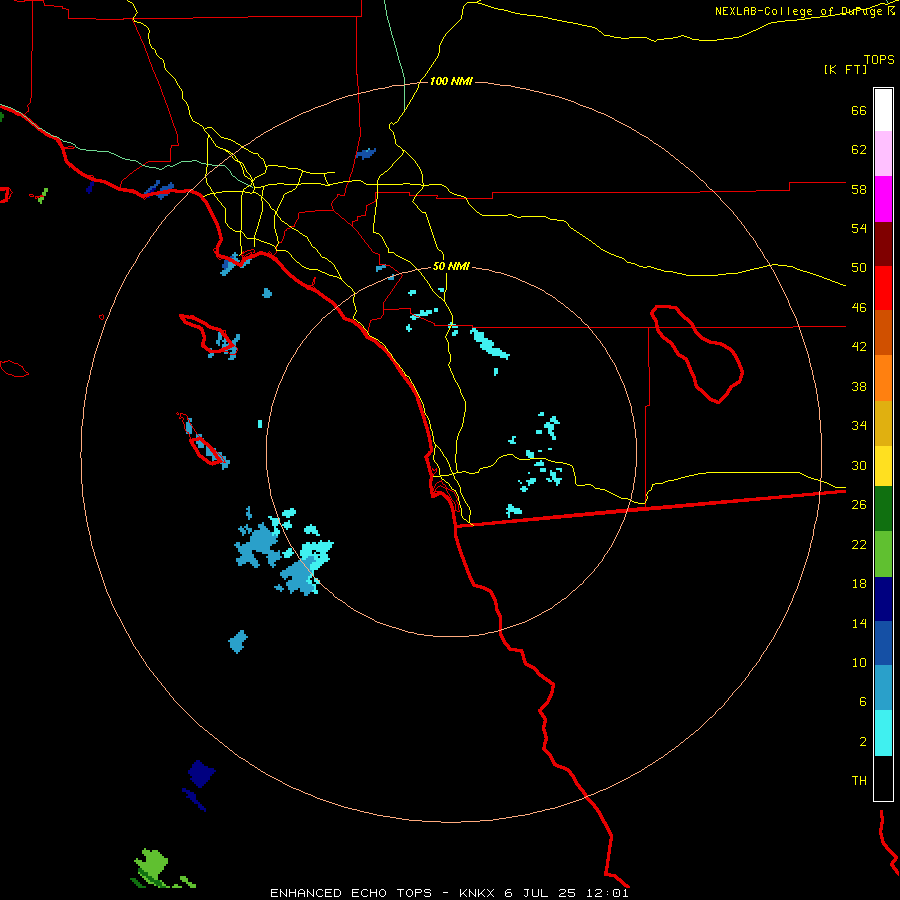Image resolution: width=900 pixels, height=900 pixels.
Task: Click the dark green 30 kft legend swatch
Action: (883, 509)
